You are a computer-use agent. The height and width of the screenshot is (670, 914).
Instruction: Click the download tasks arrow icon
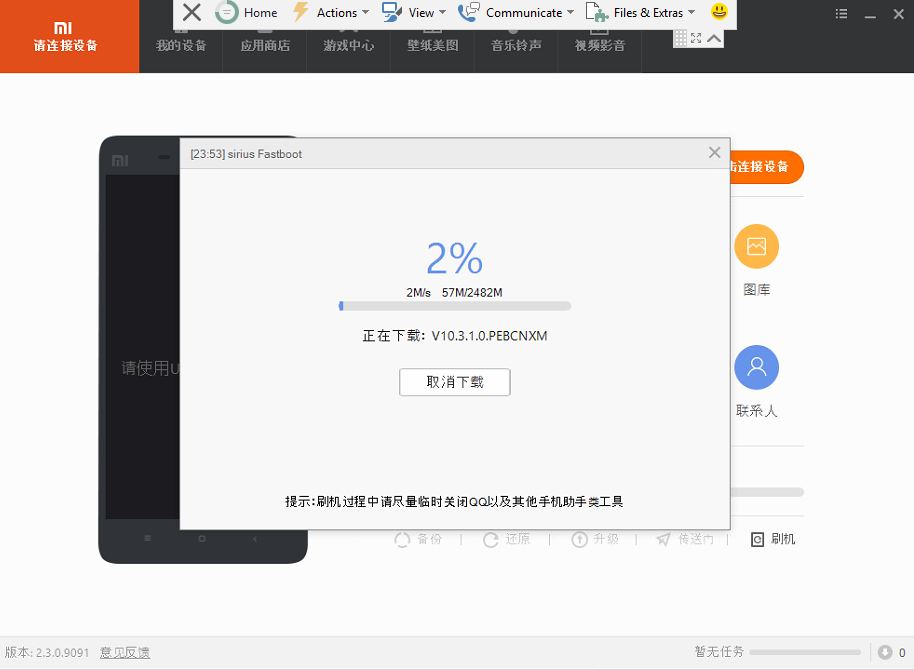885,653
